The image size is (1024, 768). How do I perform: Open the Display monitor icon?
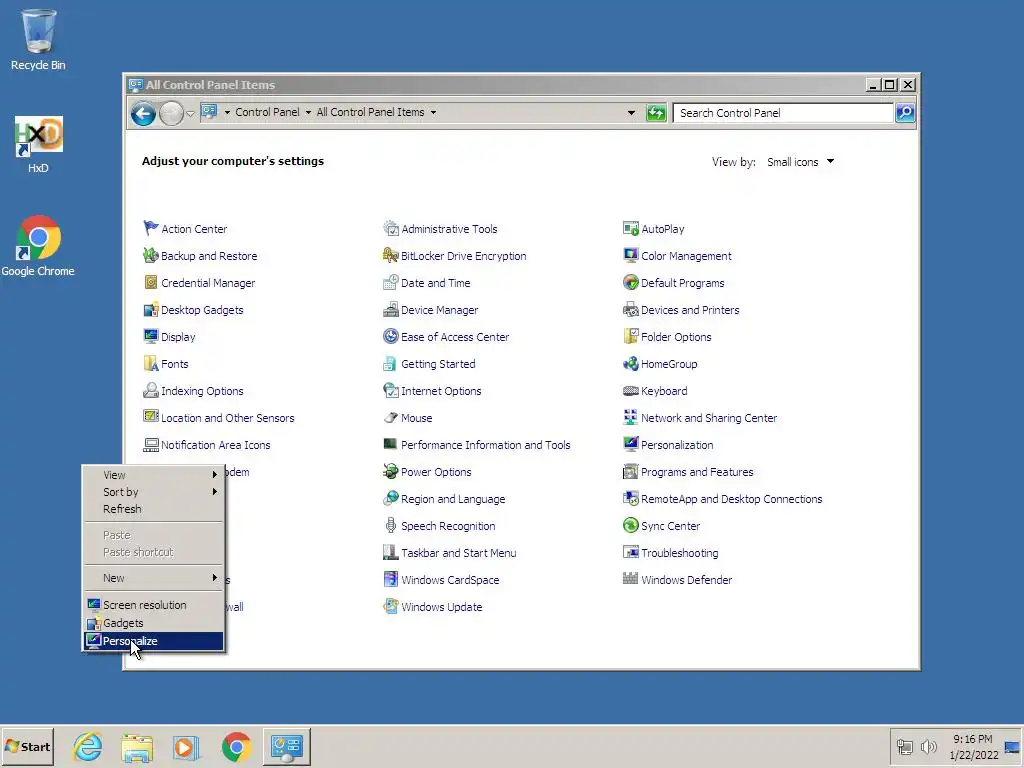pos(151,336)
